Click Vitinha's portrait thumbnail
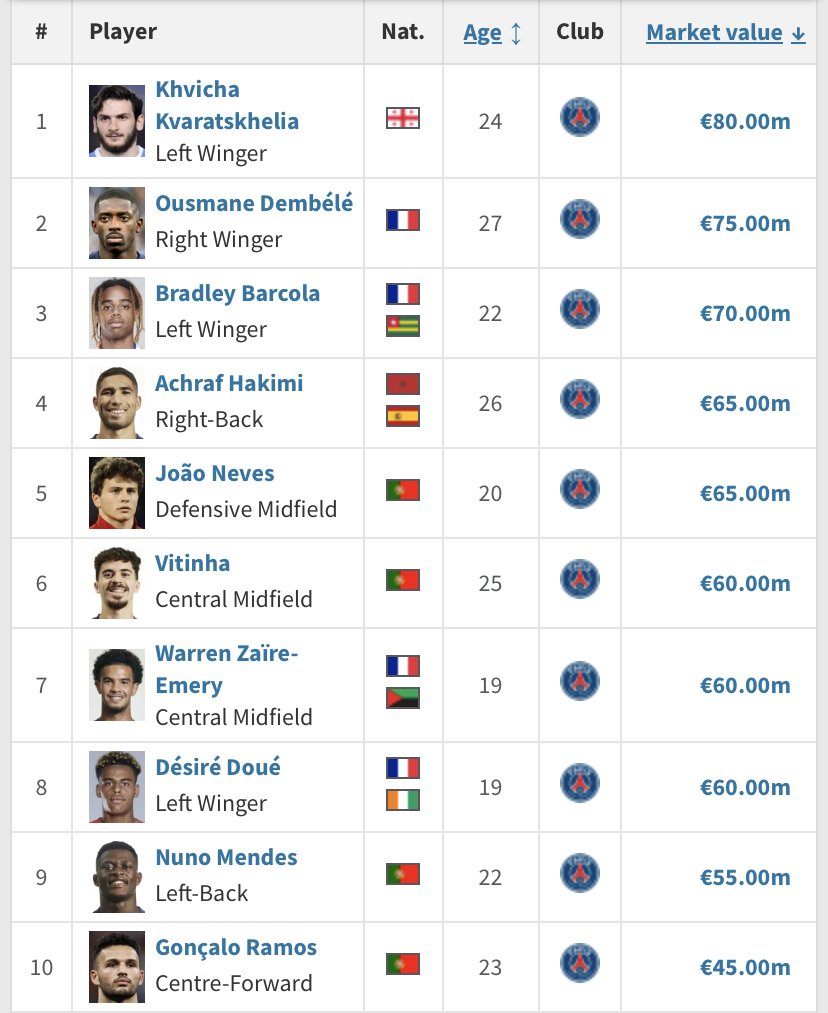828x1013 pixels. [x=117, y=583]
